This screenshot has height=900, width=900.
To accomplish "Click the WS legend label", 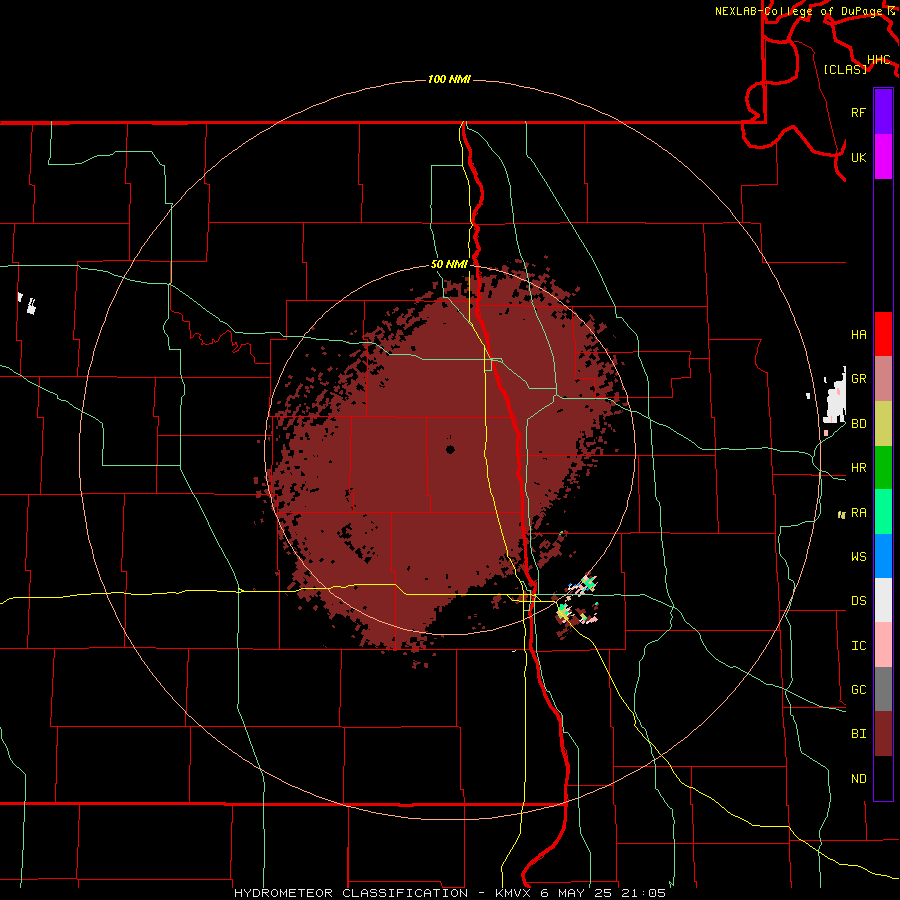I will click(858, 557).
